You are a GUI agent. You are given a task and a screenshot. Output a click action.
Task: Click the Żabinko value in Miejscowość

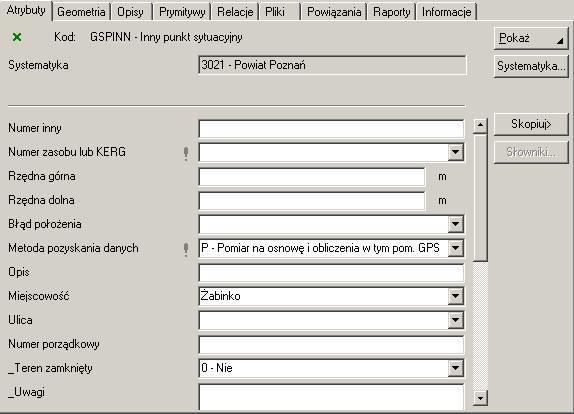pyautogui.click(x=220, y=296)
